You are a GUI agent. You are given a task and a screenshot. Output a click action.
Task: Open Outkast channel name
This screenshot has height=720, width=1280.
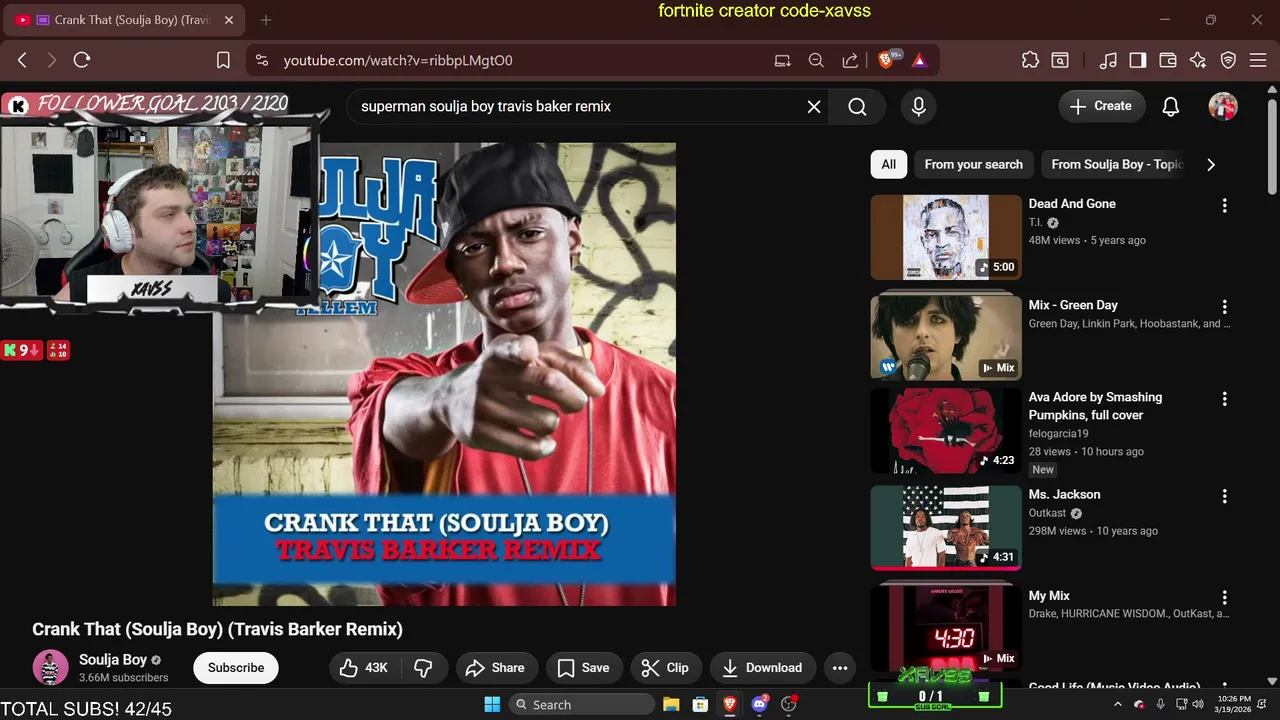(x=1047, y=513)
